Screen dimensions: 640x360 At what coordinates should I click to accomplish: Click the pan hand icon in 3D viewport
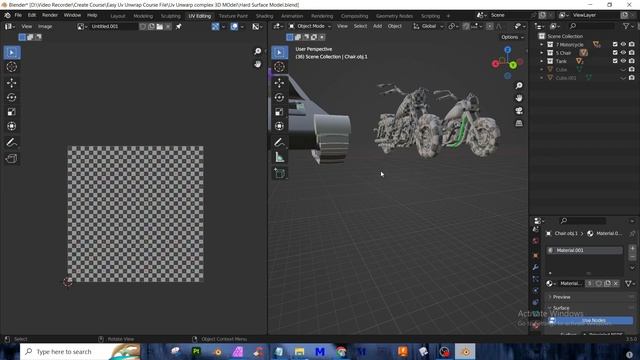pos(519,98)
